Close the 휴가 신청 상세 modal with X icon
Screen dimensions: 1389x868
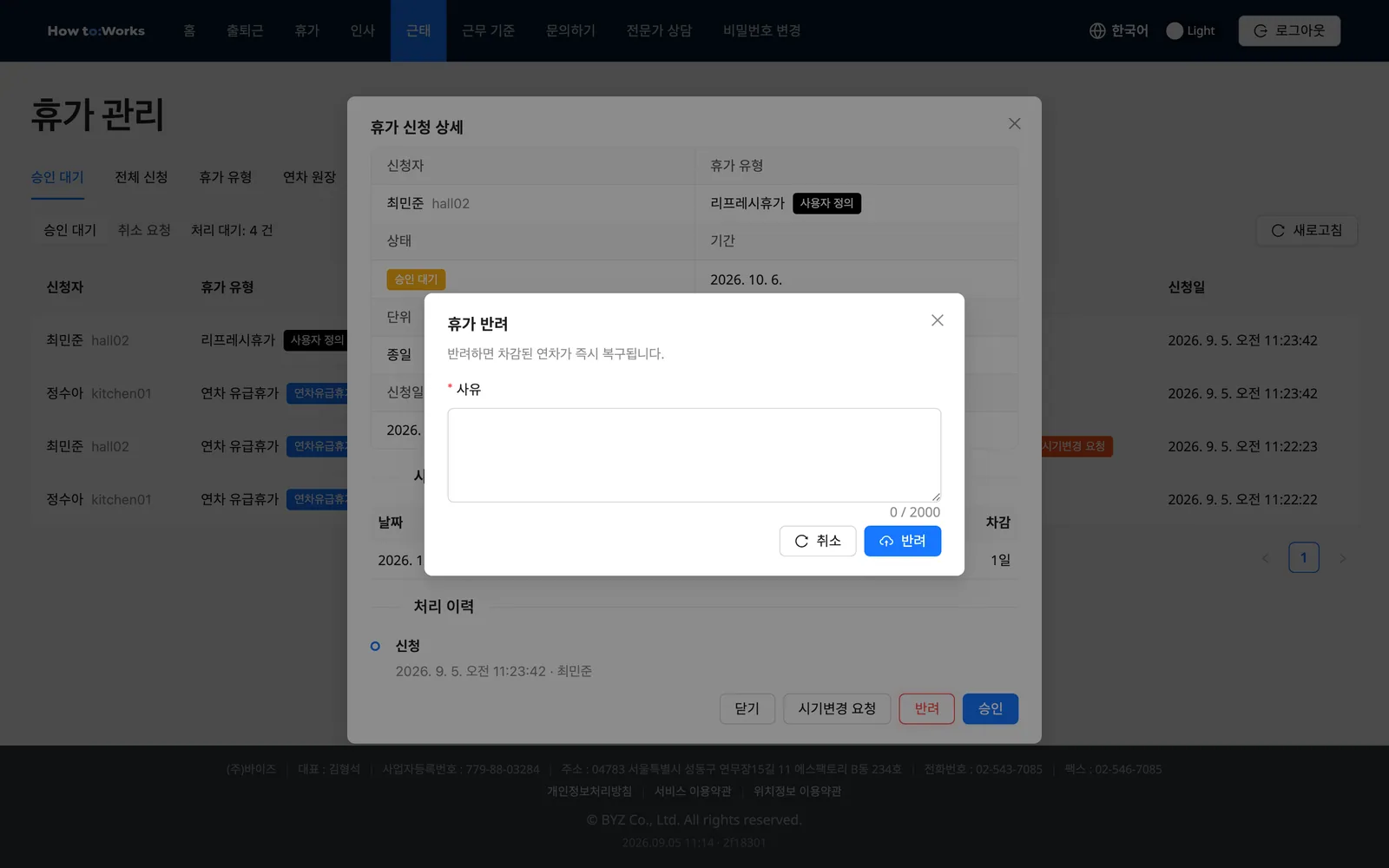(x=1014, y=124)
